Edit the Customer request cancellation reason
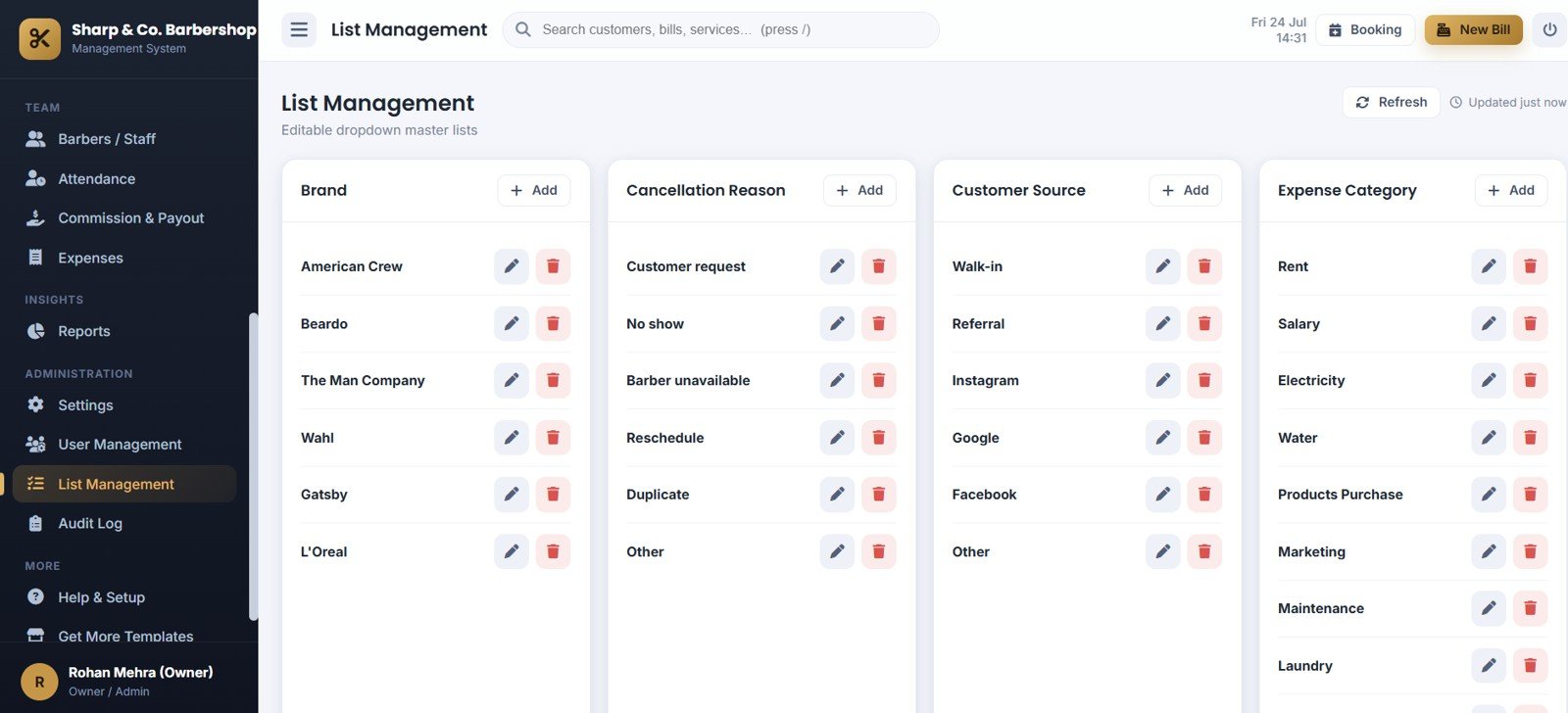Image resolution: width=1568 pixels, height=713 pixels. coord(837,266)
